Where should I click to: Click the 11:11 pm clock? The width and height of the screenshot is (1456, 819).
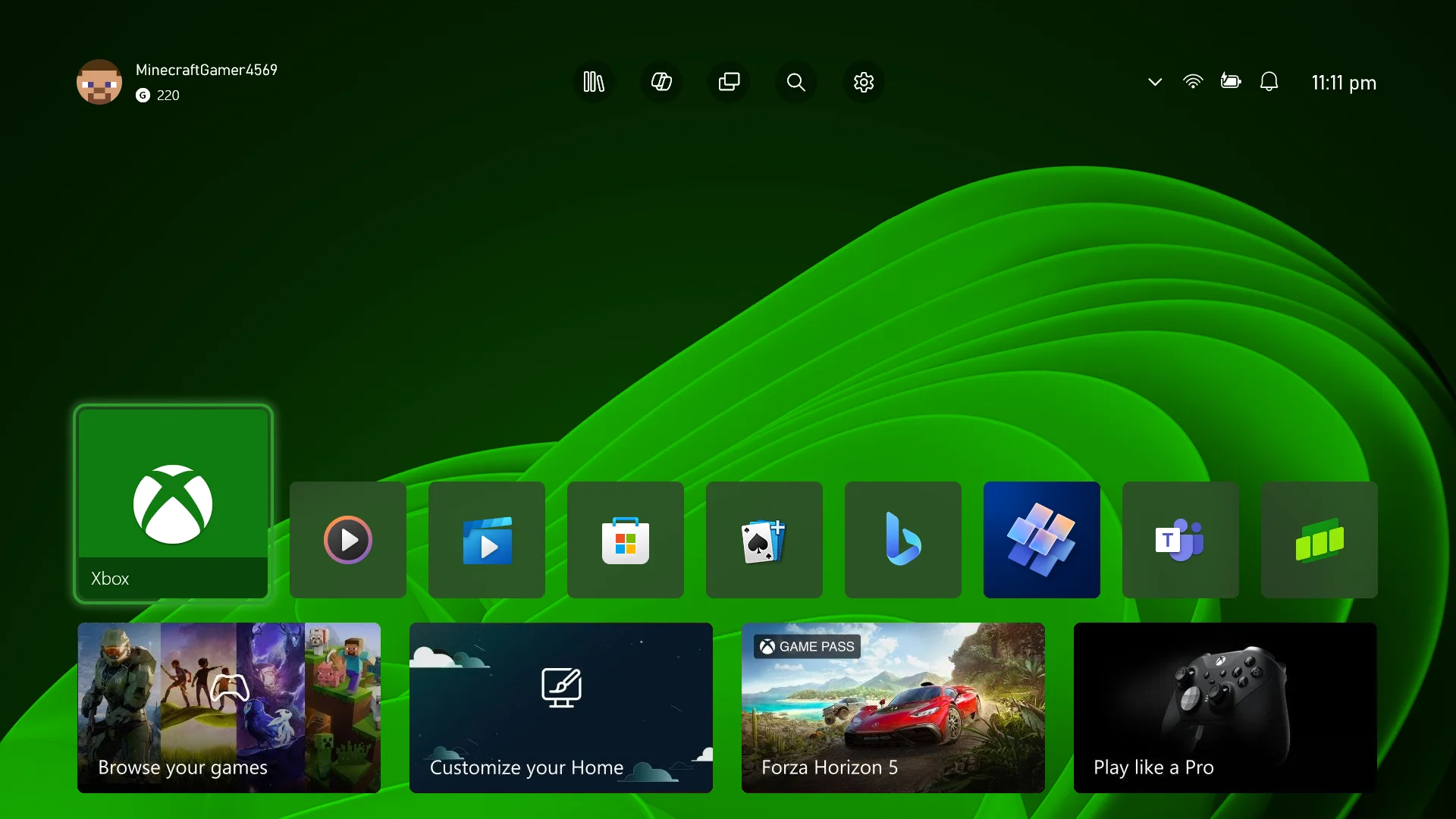1344,83
